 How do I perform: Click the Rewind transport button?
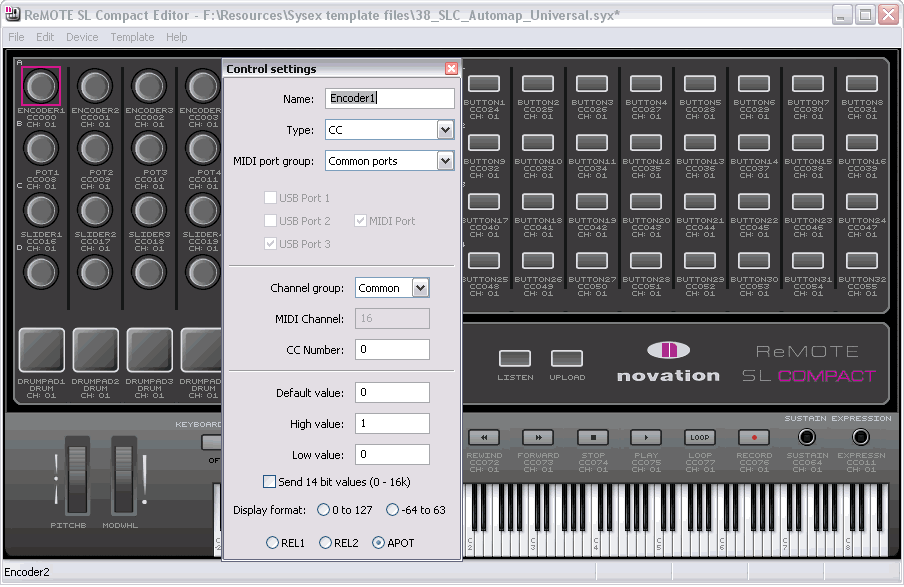[x=484, y=438]
